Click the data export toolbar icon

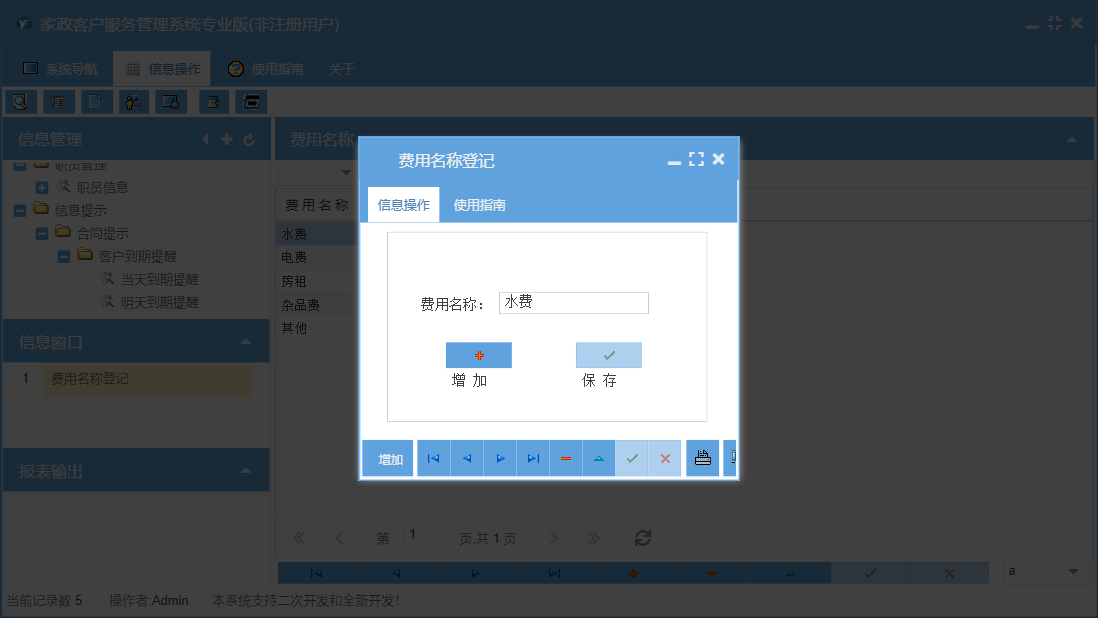213,101
